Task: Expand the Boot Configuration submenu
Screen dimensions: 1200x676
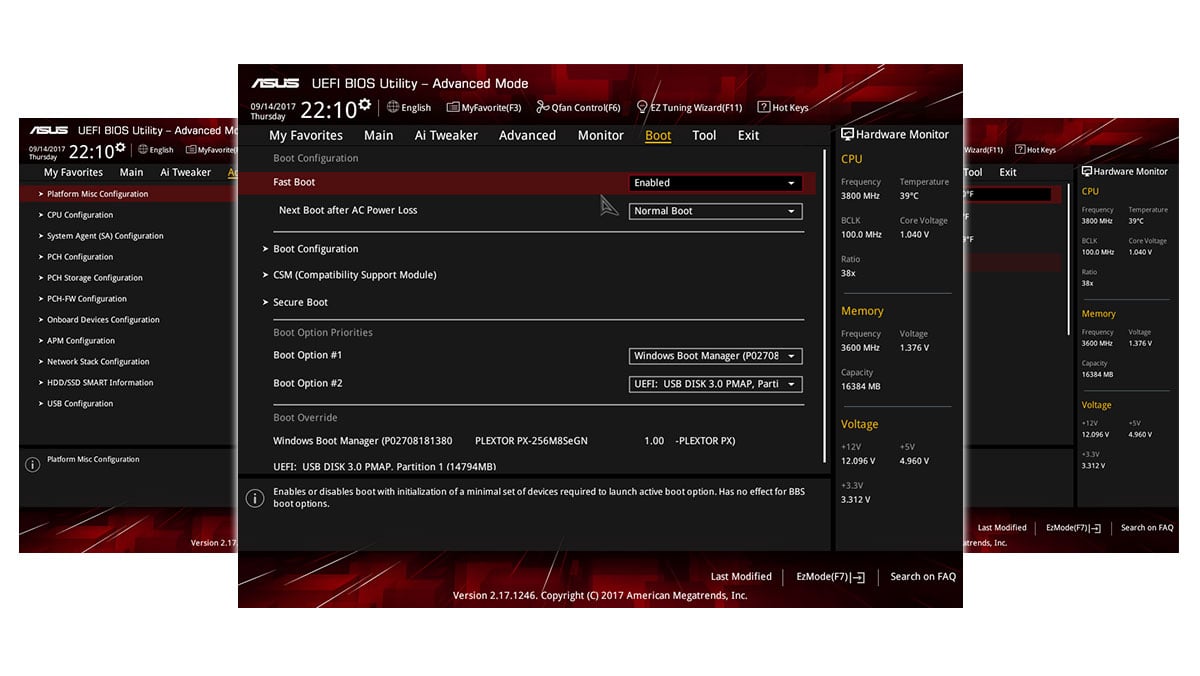Action: click(x=315, y=249)
